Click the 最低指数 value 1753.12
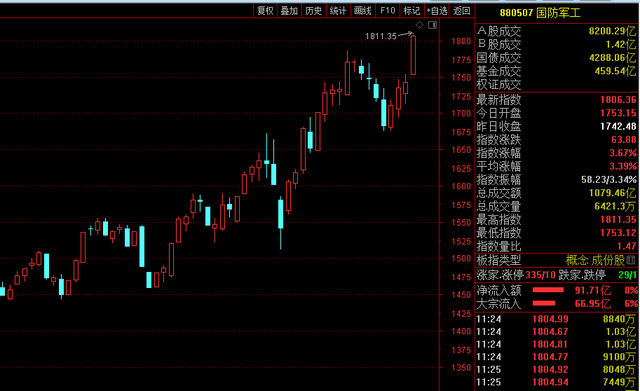This screenshot has width=640, height=391. click(618, 233)
